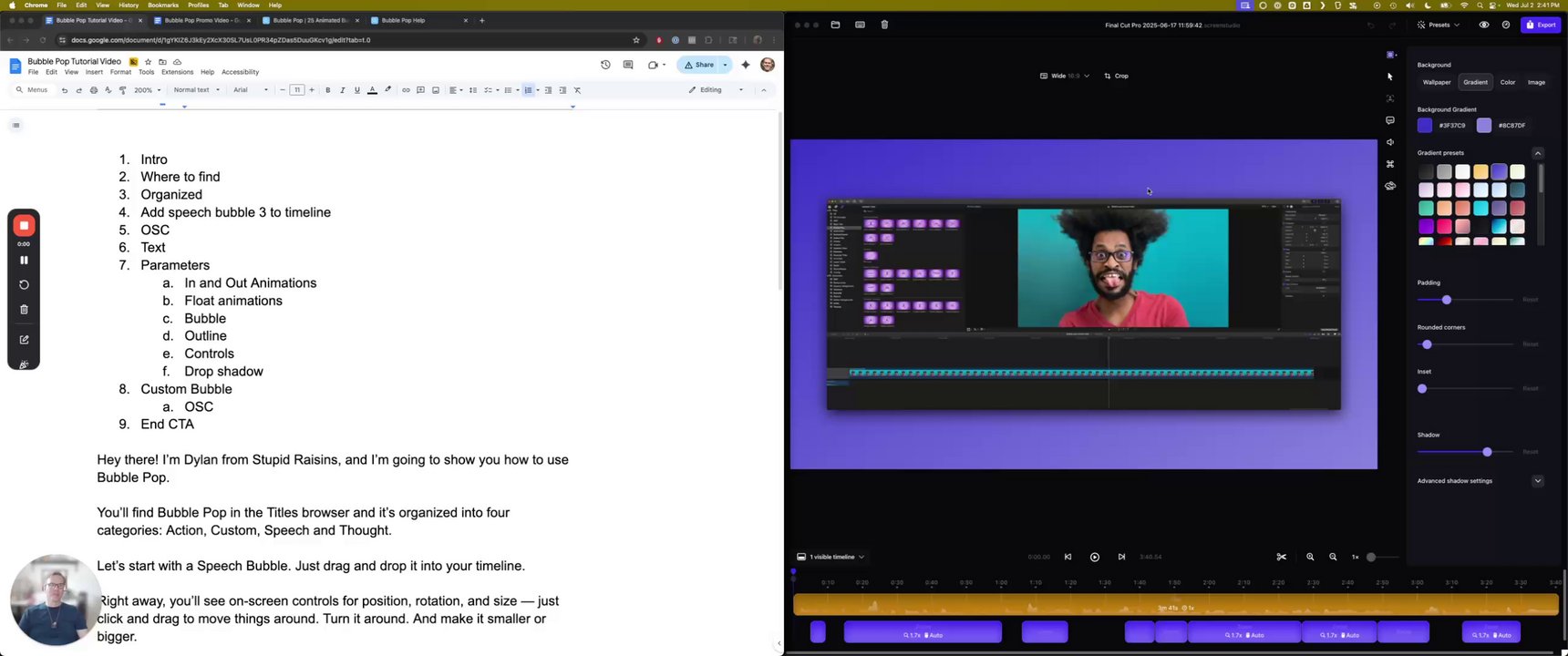Click the Export button in Screen Studio

tap(1541, 25)
